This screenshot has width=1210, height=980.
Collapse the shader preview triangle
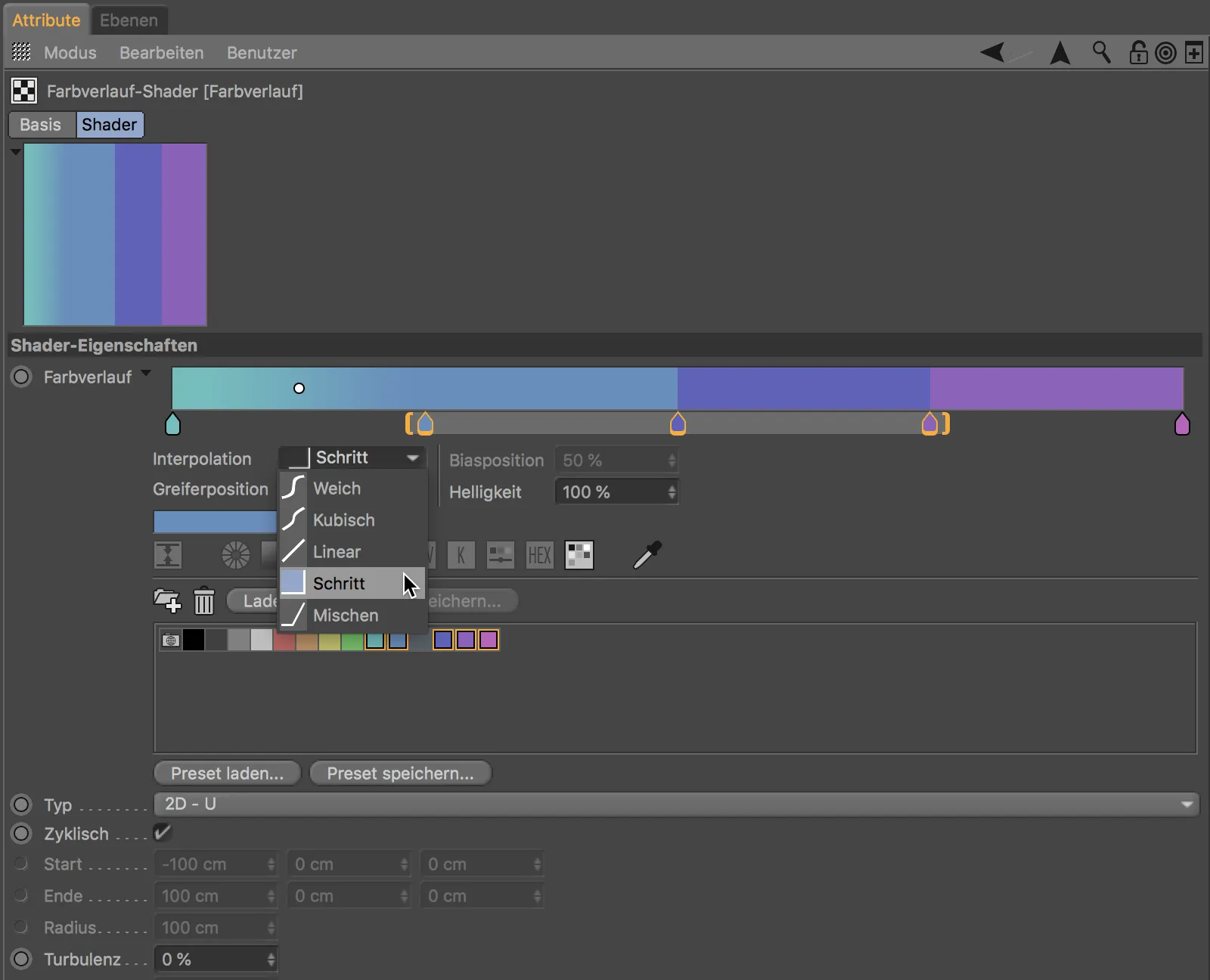point(15,152)
